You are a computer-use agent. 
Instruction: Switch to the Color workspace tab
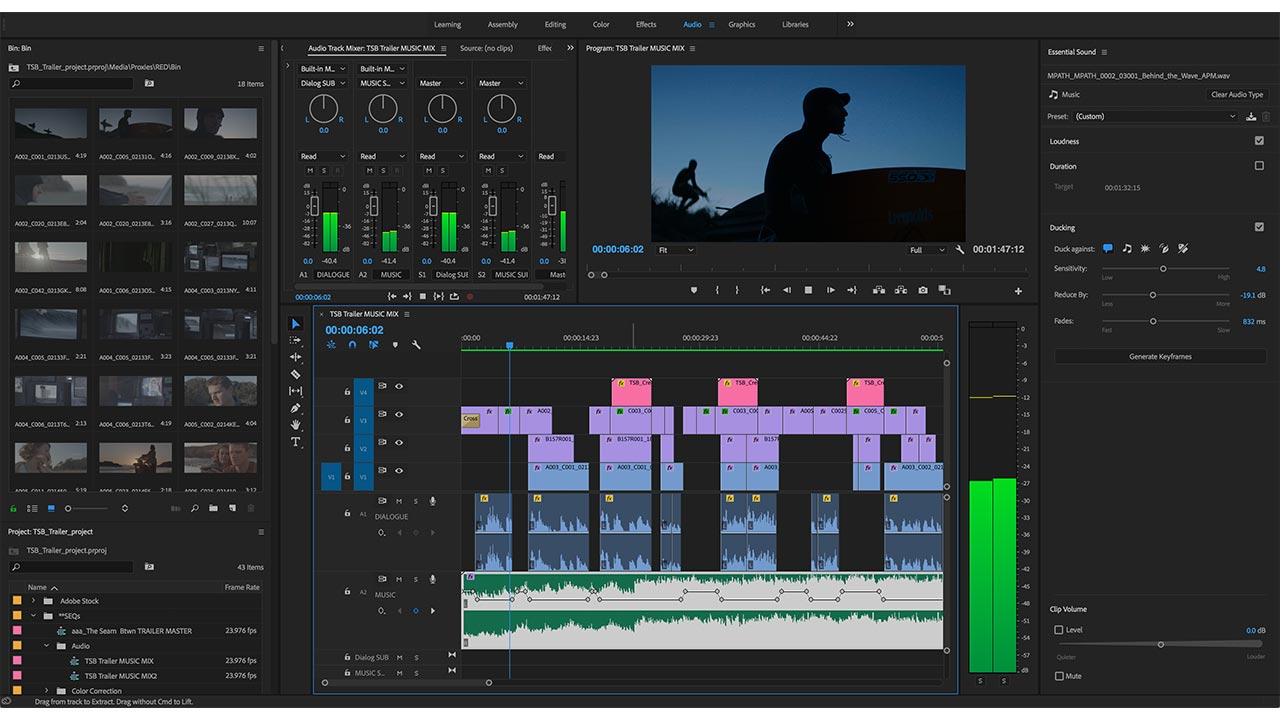click(x=601, y=25)
